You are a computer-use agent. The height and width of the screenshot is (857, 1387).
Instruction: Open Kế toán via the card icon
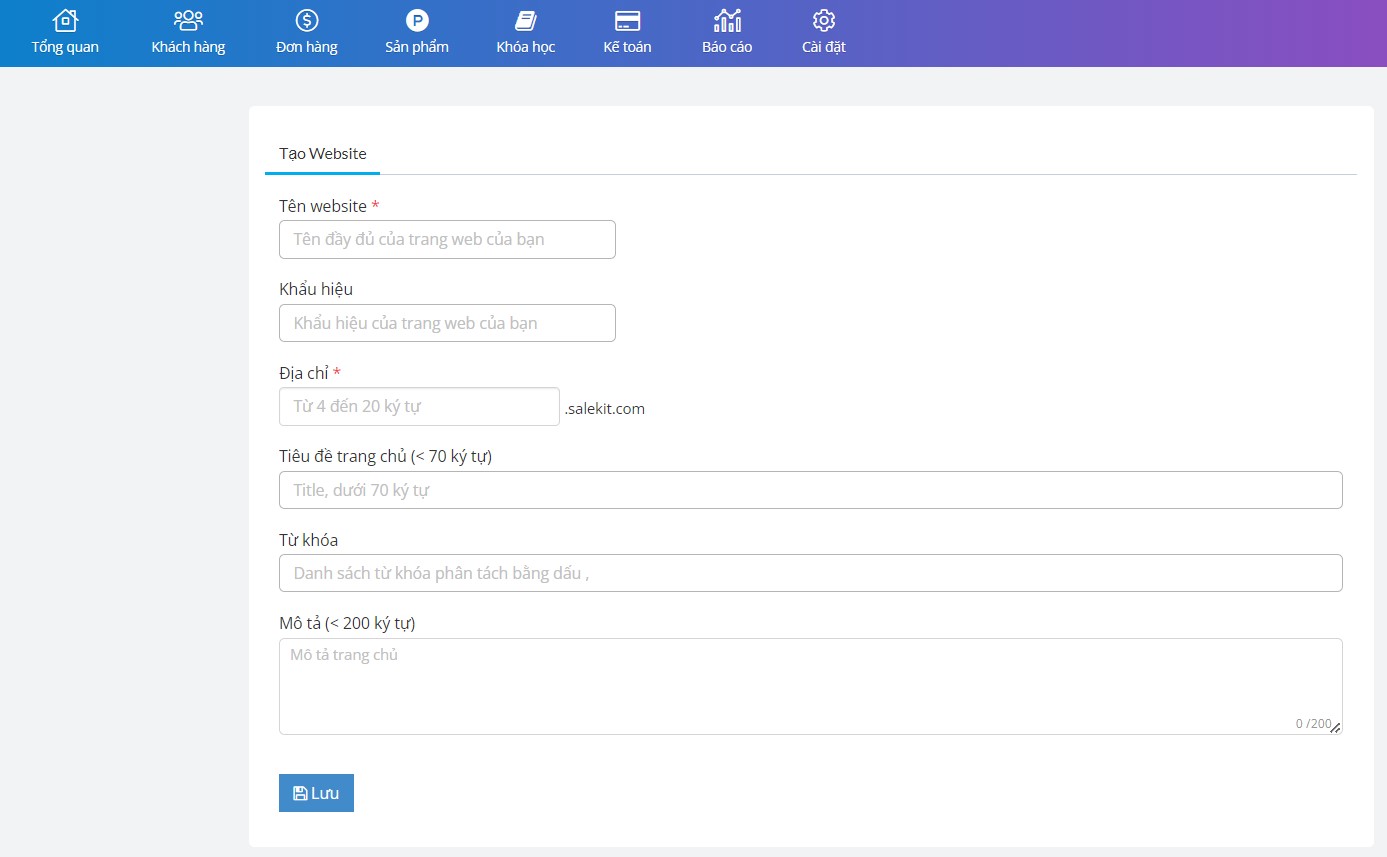[627, 20]
